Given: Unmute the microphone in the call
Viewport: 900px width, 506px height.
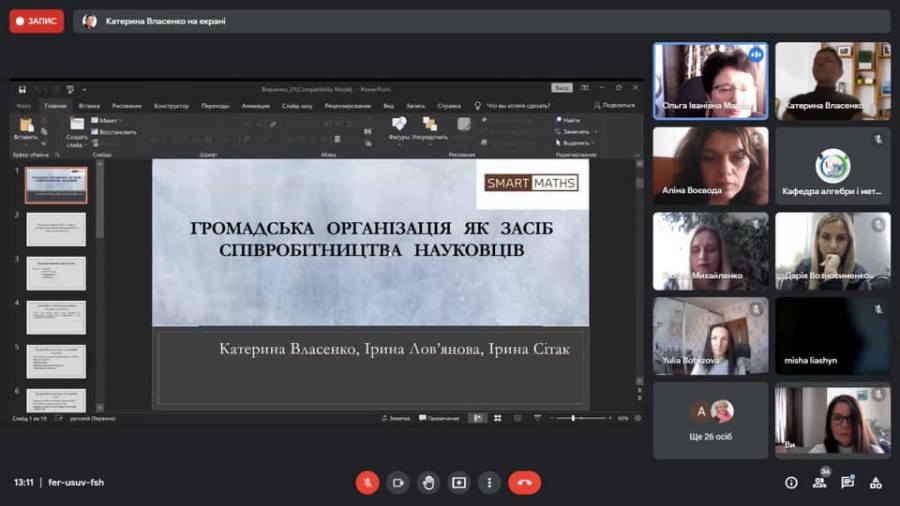Looking at the screenshot, I should point(367,482).
